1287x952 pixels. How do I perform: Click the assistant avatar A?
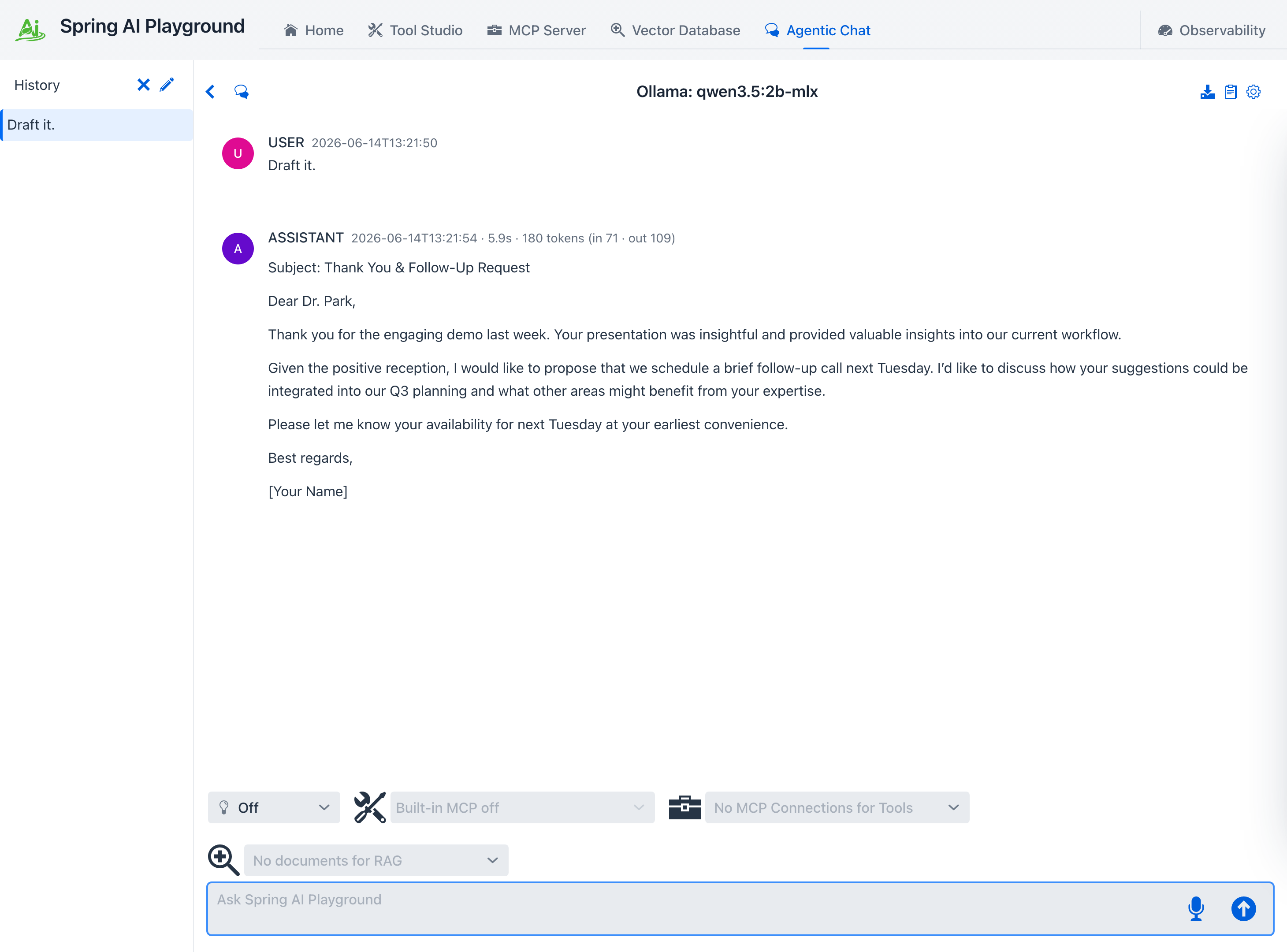click(238, 249)
